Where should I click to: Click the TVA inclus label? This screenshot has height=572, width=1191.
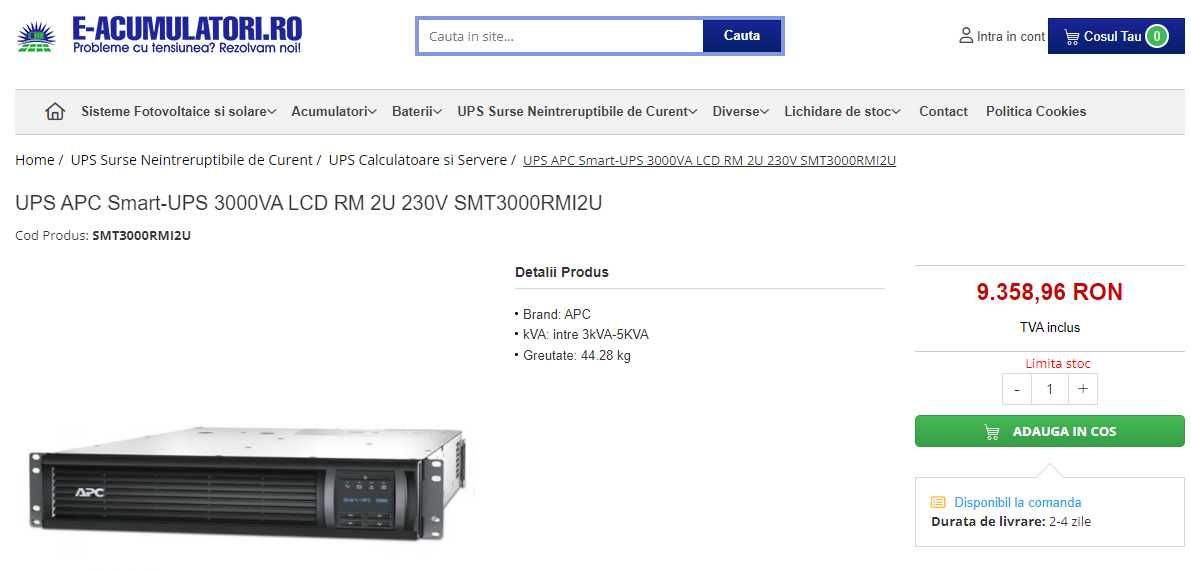coord(1050,327)
